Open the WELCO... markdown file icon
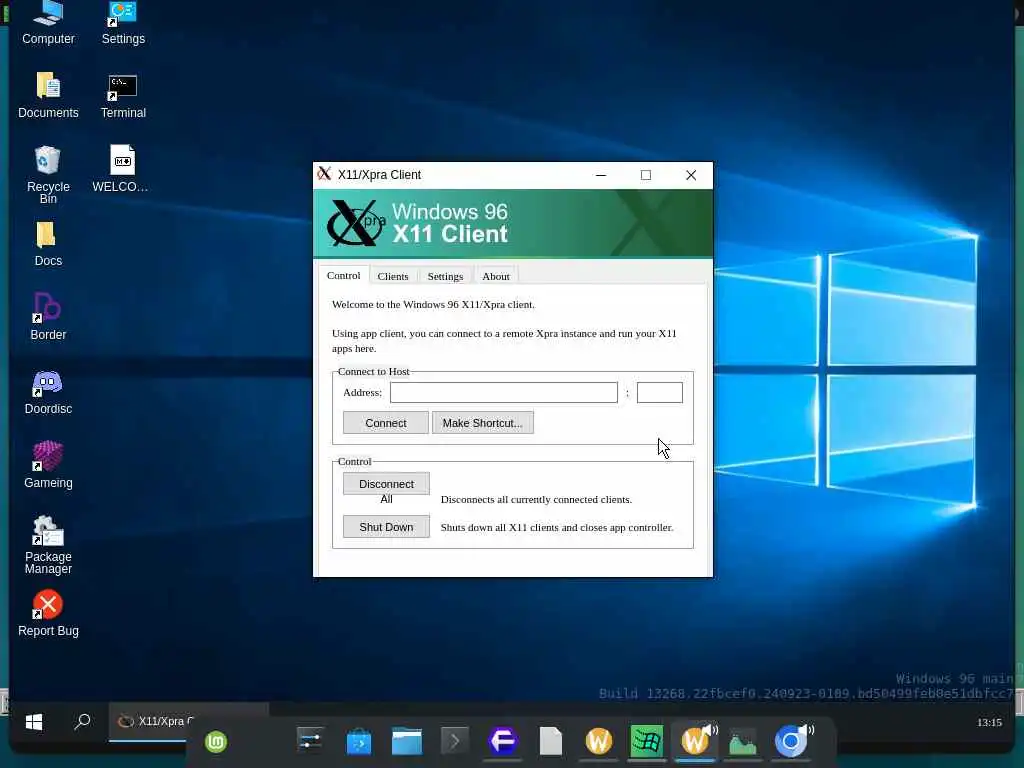Viewport: 1024px width, 768px height. (x=122, y=169)
